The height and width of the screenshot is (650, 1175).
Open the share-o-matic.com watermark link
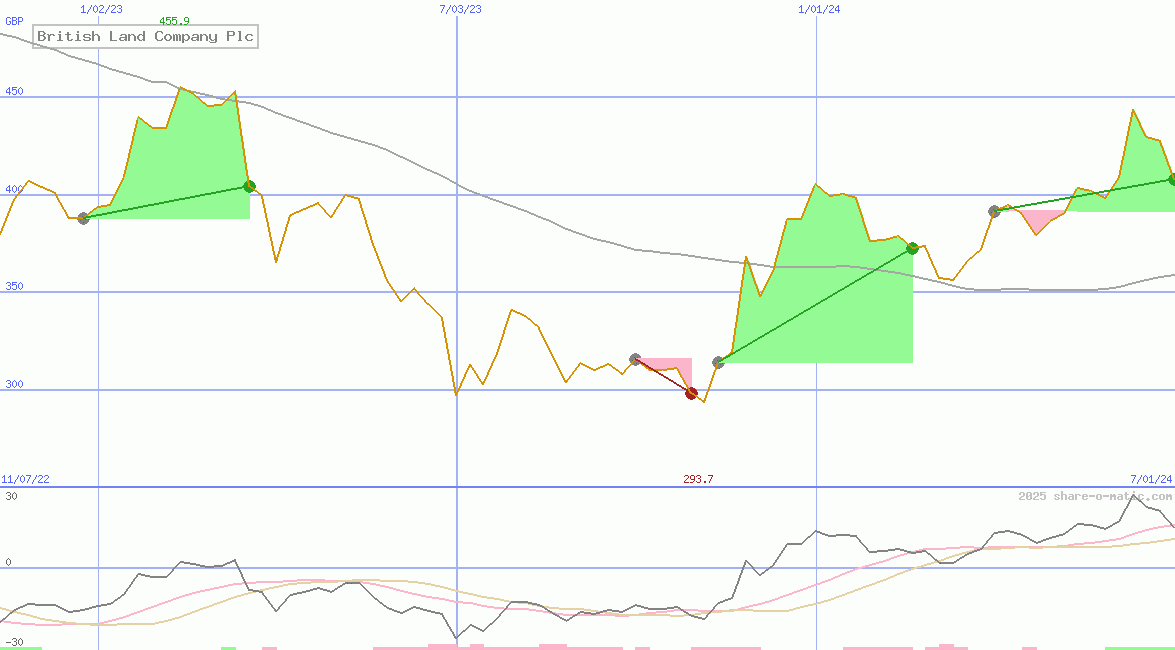[x=1095, y=496]
